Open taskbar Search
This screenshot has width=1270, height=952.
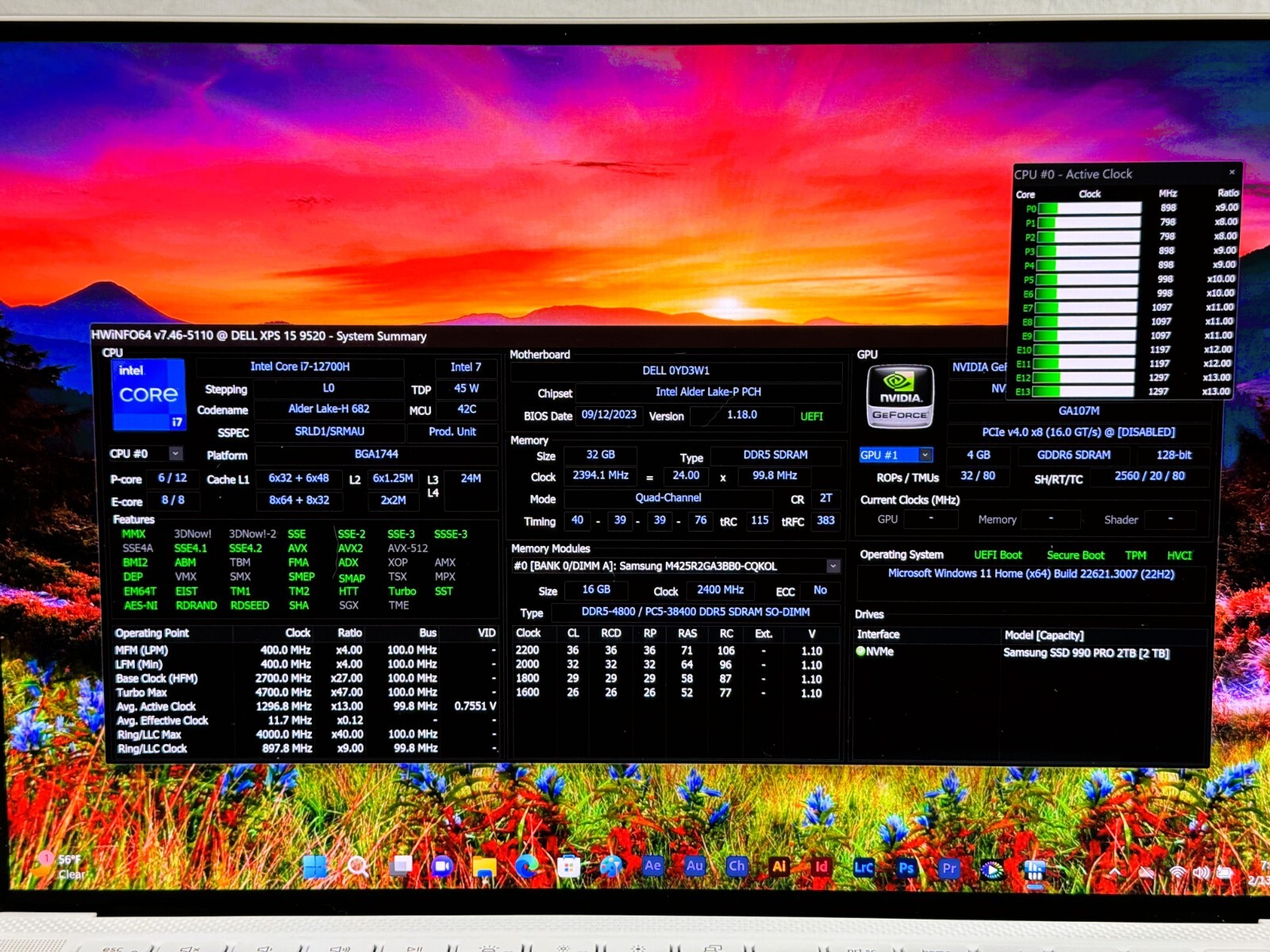(358, 867)
